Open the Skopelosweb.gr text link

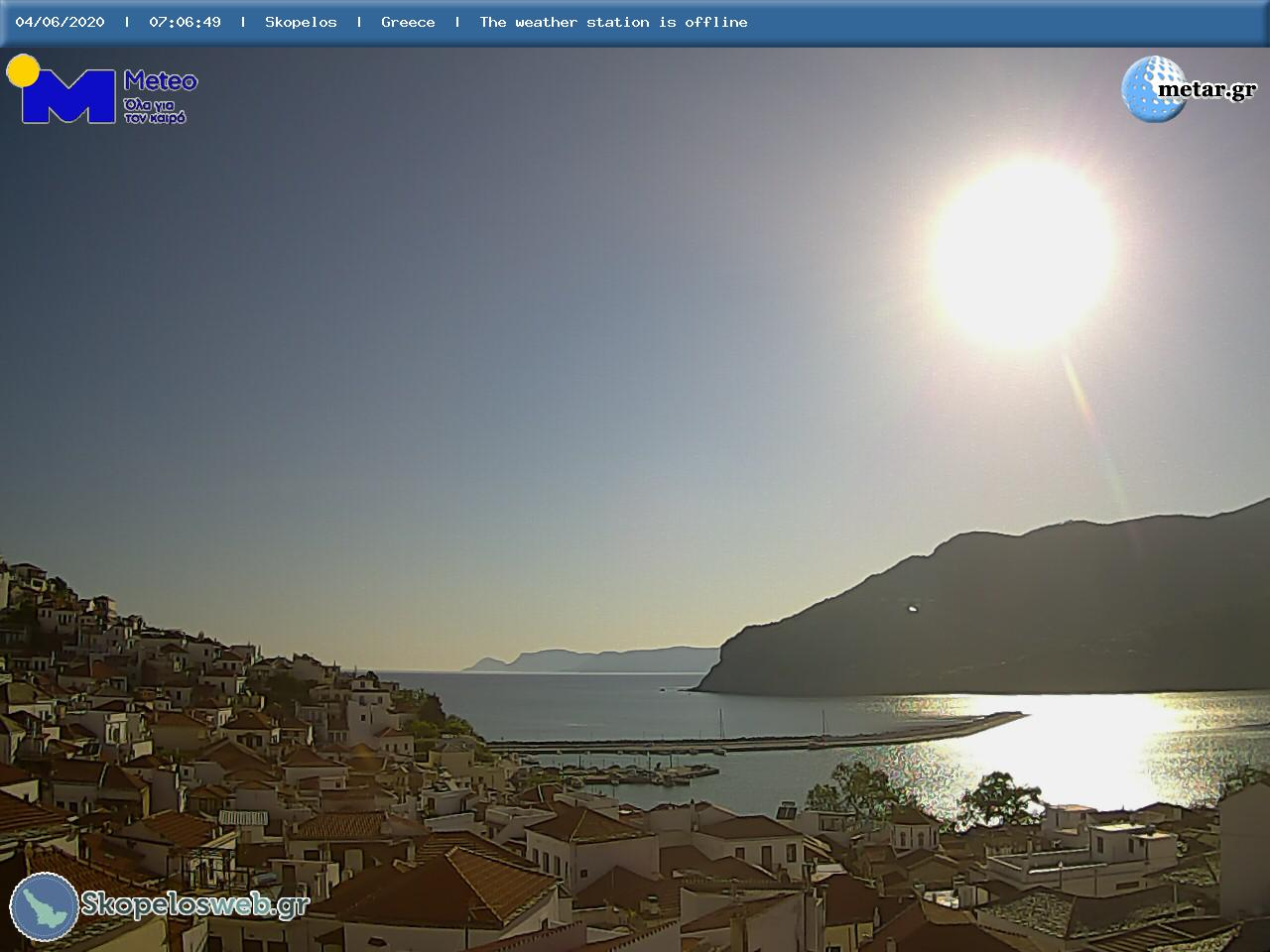click(194, 905)
